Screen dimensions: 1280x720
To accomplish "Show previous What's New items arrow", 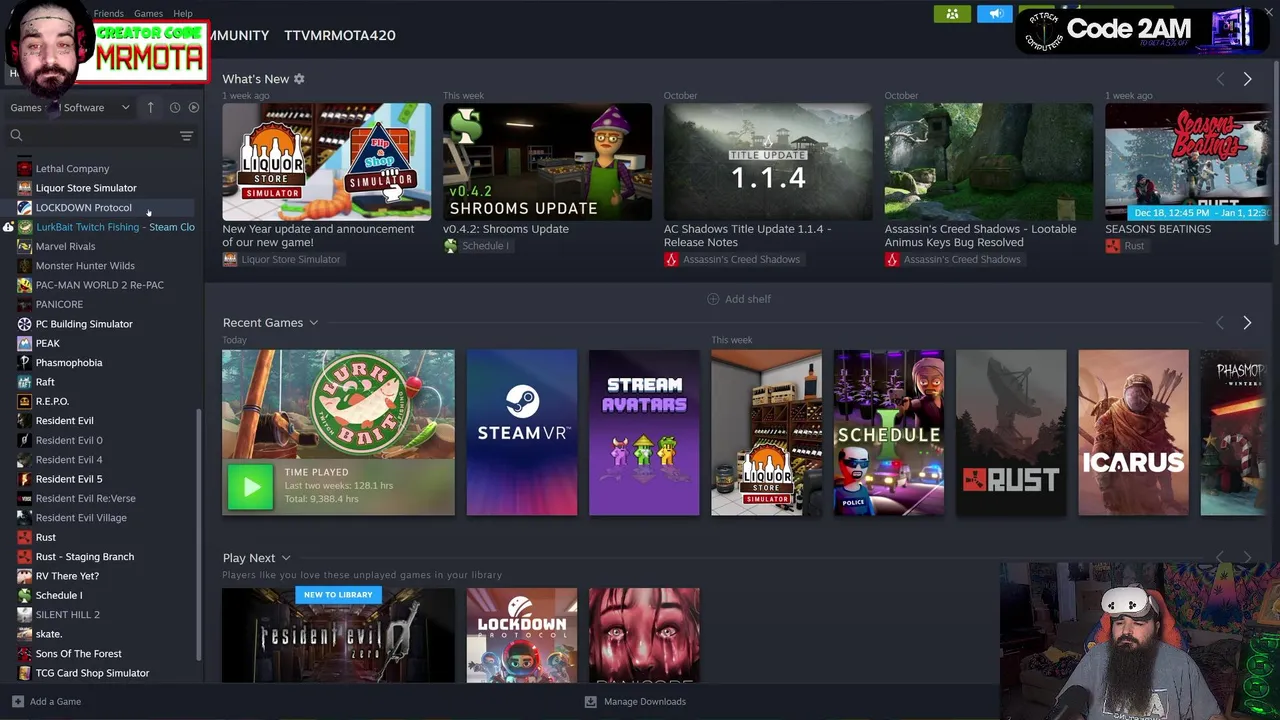I will [1219, 79].
